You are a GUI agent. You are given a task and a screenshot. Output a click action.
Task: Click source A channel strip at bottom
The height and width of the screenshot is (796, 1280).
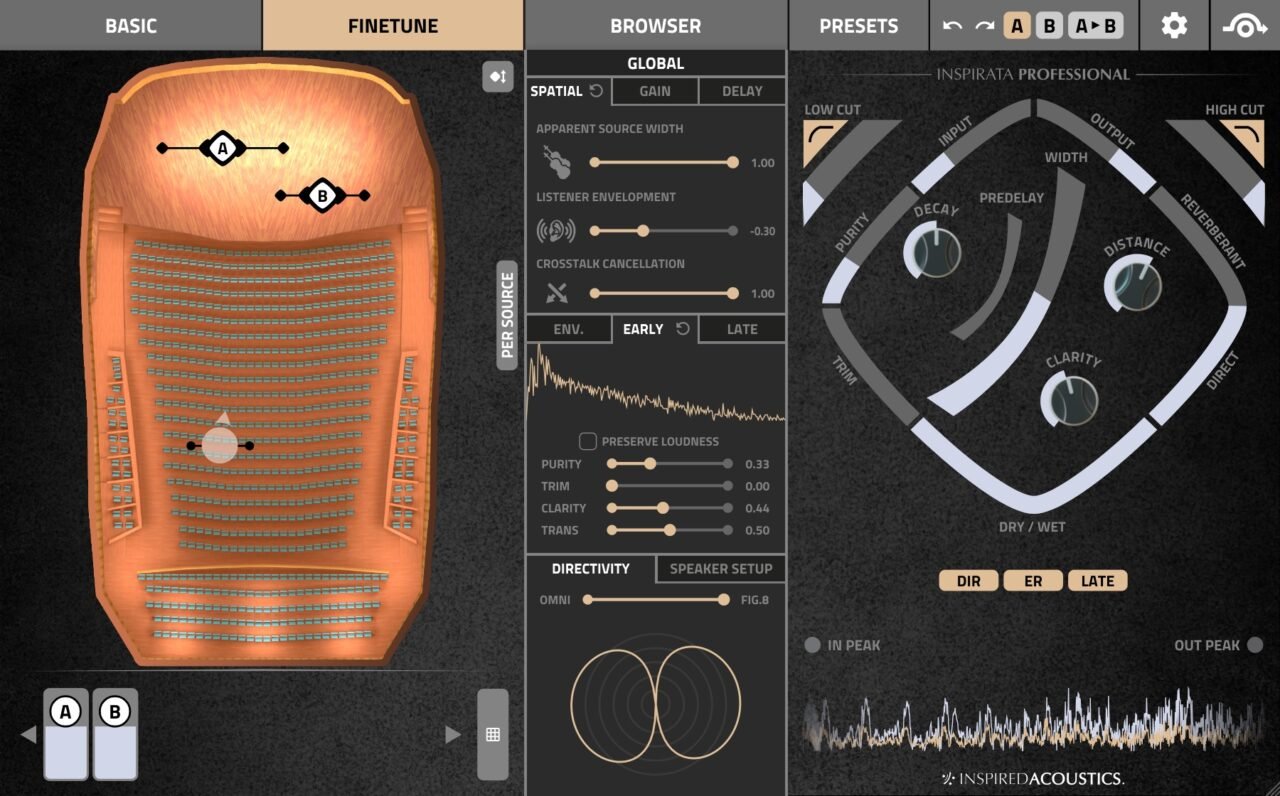point(66,734)
